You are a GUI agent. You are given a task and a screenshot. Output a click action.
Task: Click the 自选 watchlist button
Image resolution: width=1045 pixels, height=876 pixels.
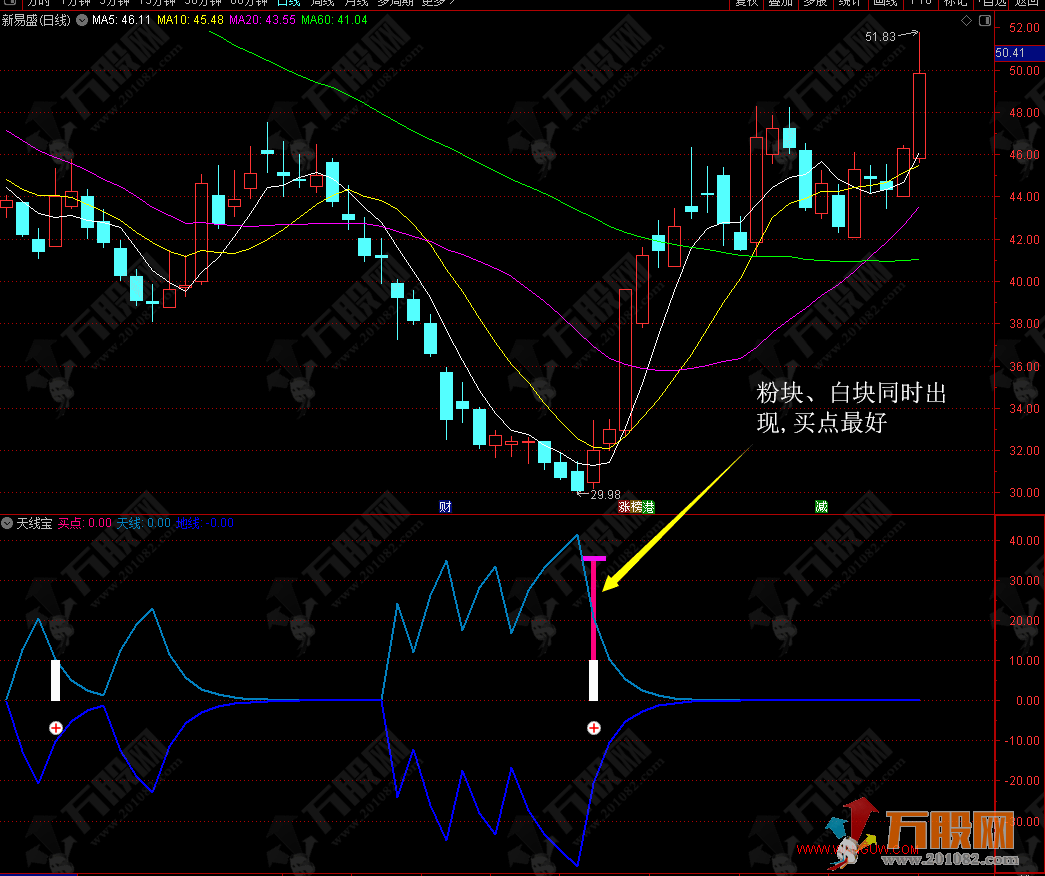(992, 3)
